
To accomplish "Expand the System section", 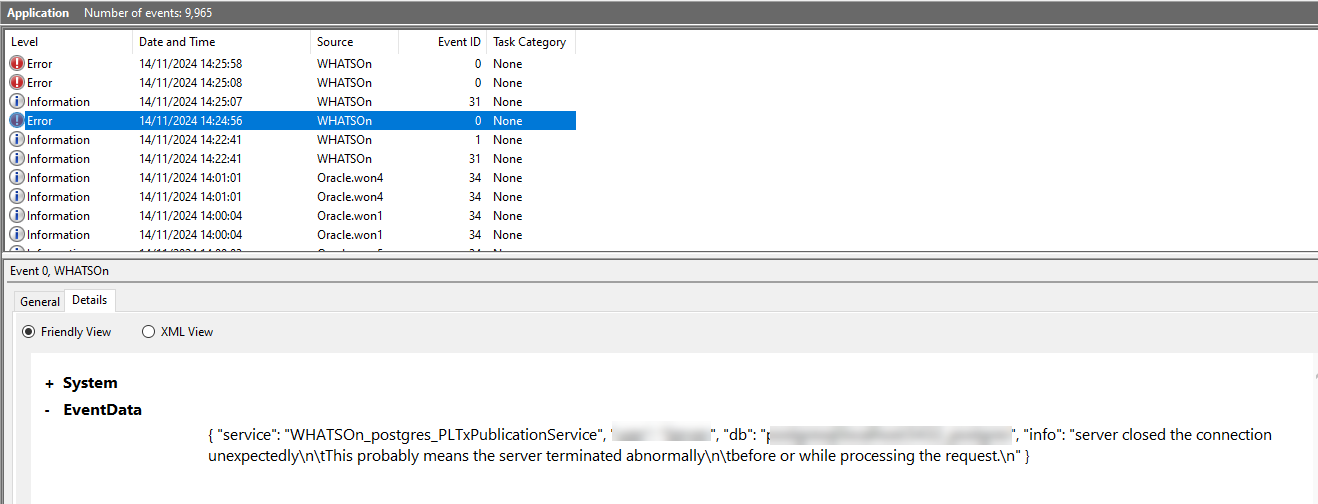I will 49,383.
